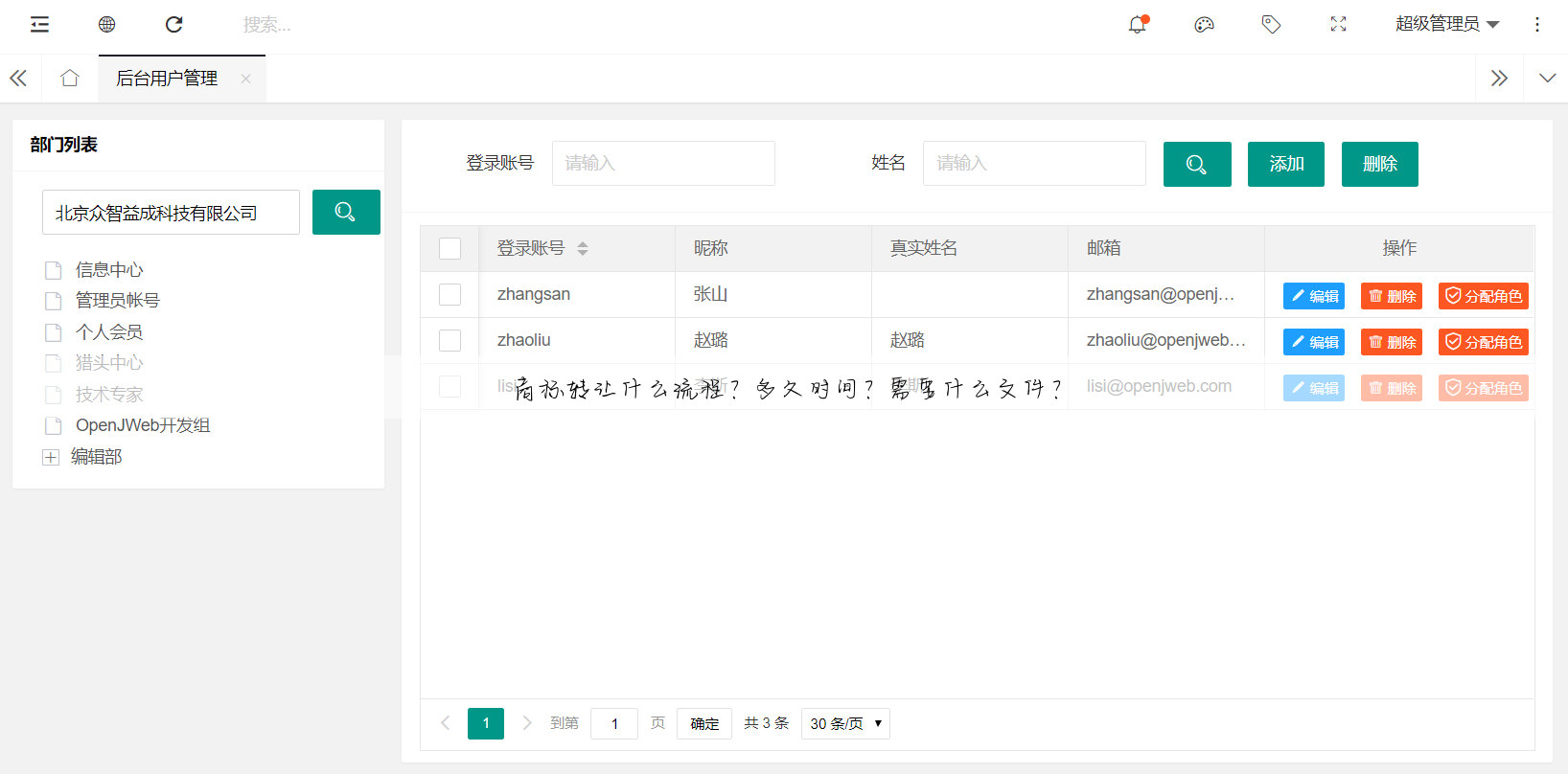The image size is (1568, 774).
Task: Open notifications bell icon
Action: pos(1138,24)
